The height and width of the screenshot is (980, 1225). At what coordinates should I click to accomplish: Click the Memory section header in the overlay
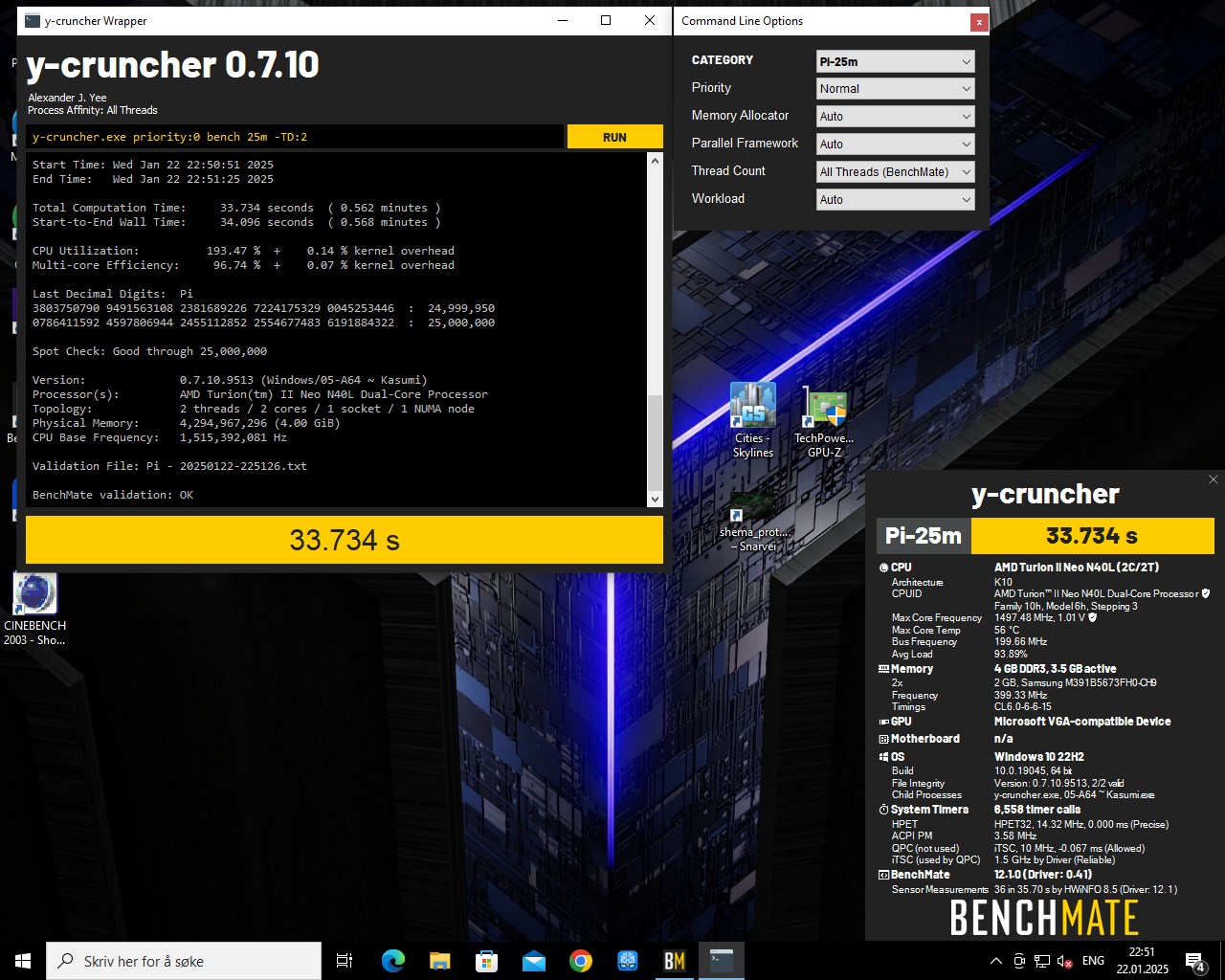click(x=905, y=669)
